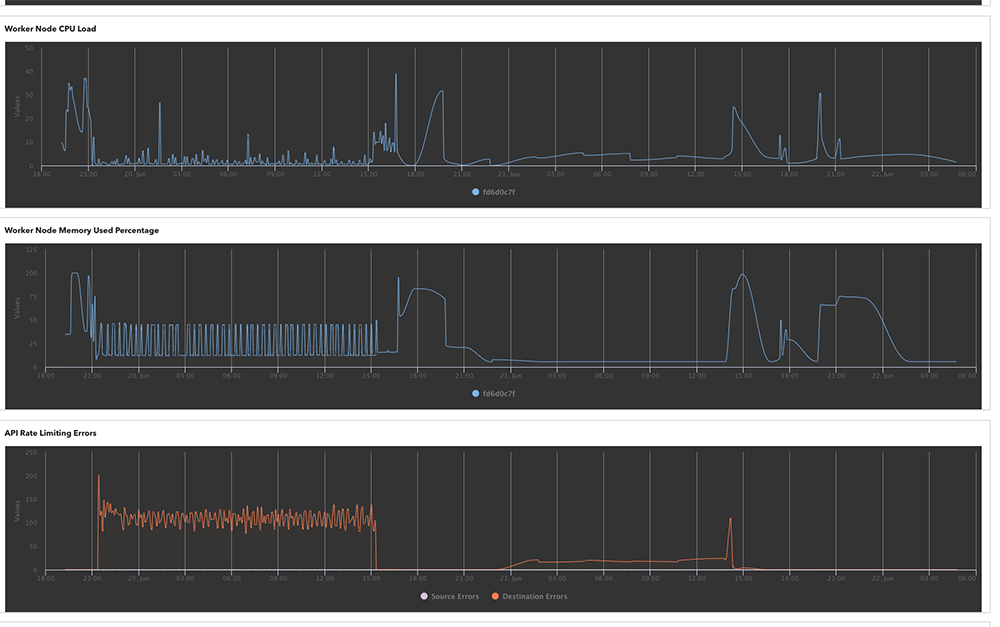Screen dimensions: 1000x627
Task: Click the '22. Jun' axis label on API errors chart
Action: [883, 579]
